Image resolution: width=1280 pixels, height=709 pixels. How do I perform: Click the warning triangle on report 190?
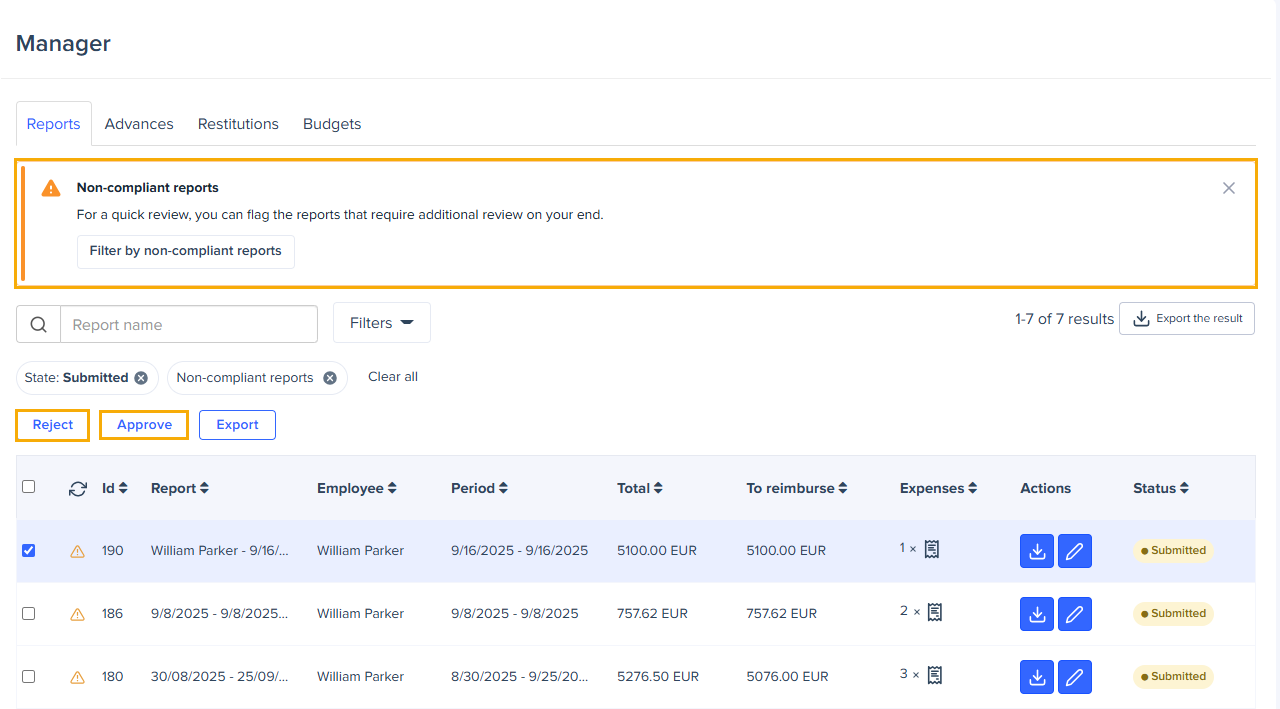click(x=78, y=551)
